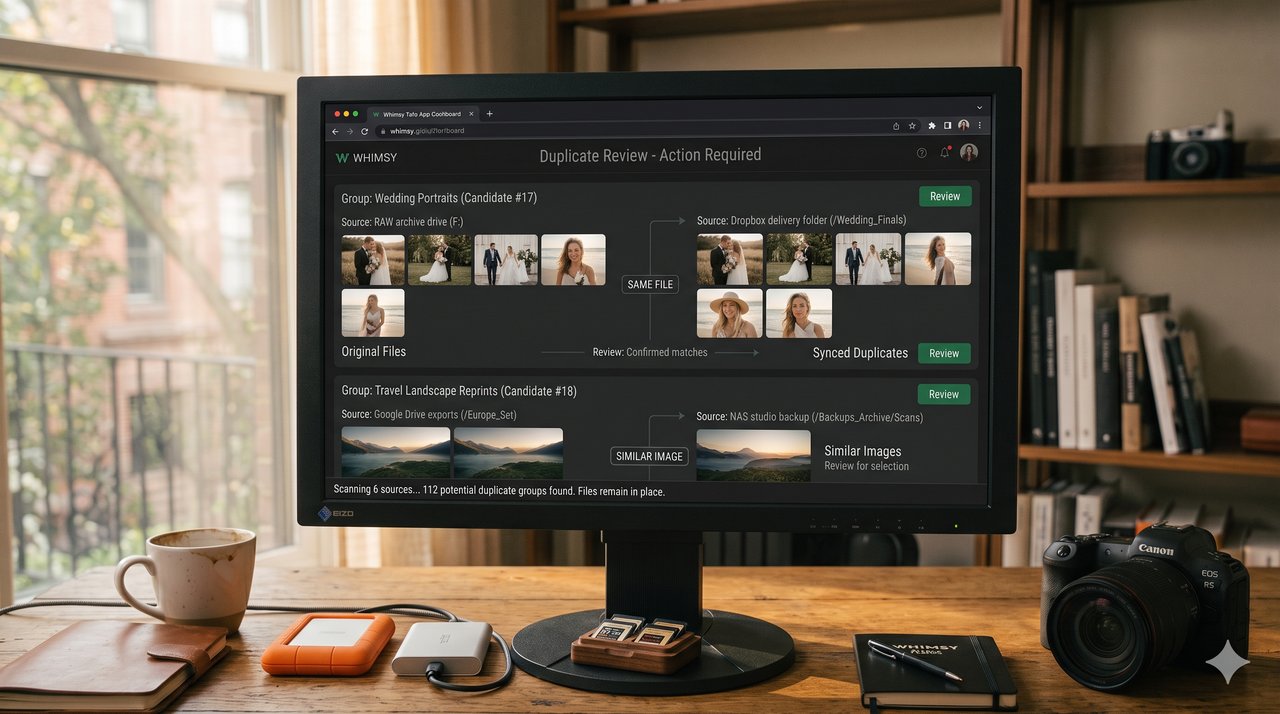Open a new browser tab with plus icon
The image size is (1280, 714).
coord(489,114)
